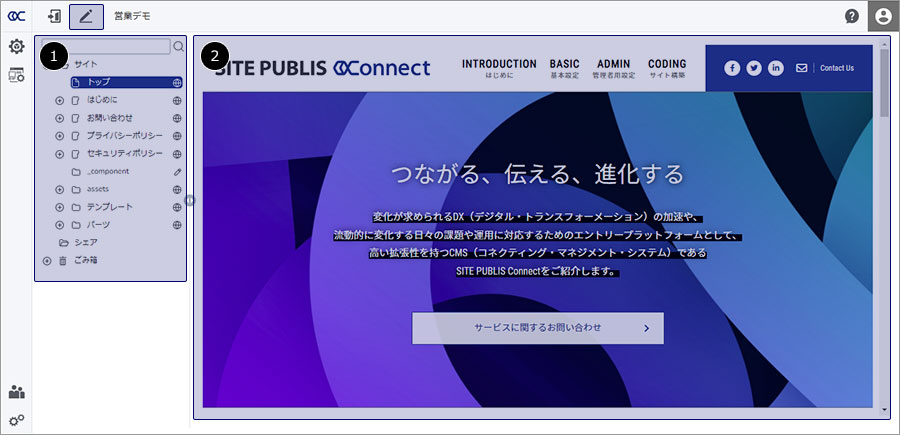
Task: Toggle globe publish icon for トップ page
Action: [x=177, y=83]
